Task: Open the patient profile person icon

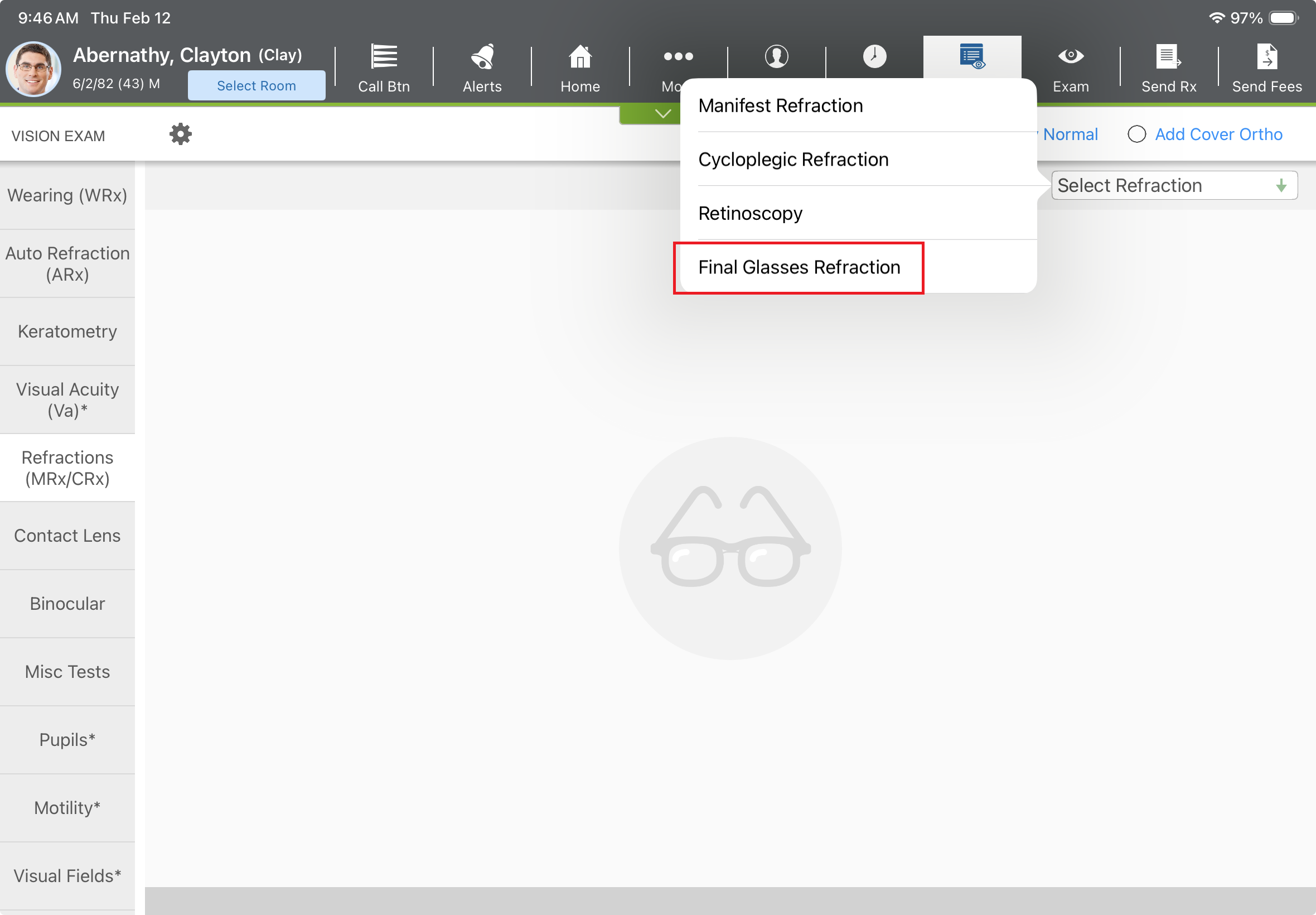Action: pyautogui.click(x=776, y=57)
